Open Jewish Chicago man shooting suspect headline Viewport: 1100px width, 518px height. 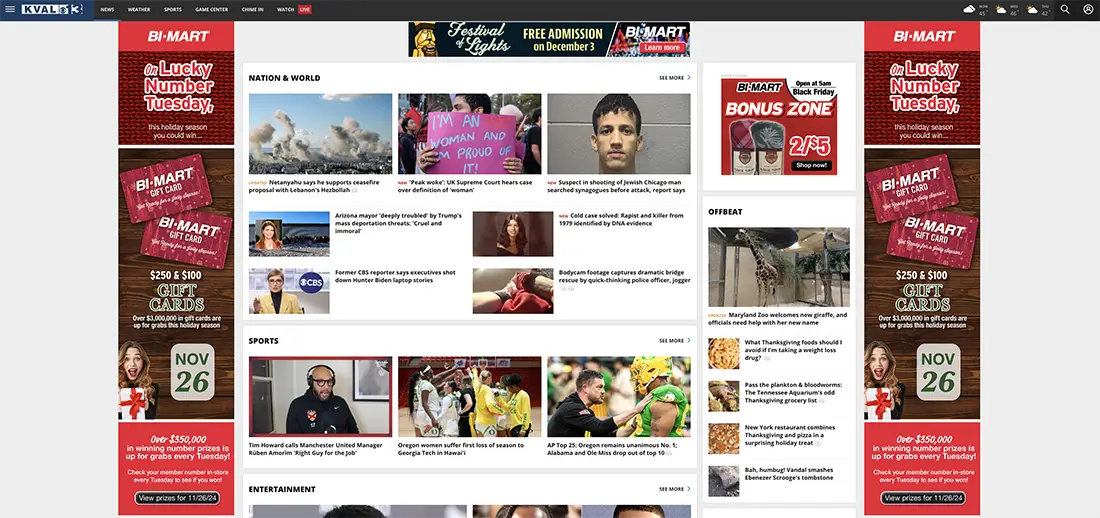[x=617, y=186]
